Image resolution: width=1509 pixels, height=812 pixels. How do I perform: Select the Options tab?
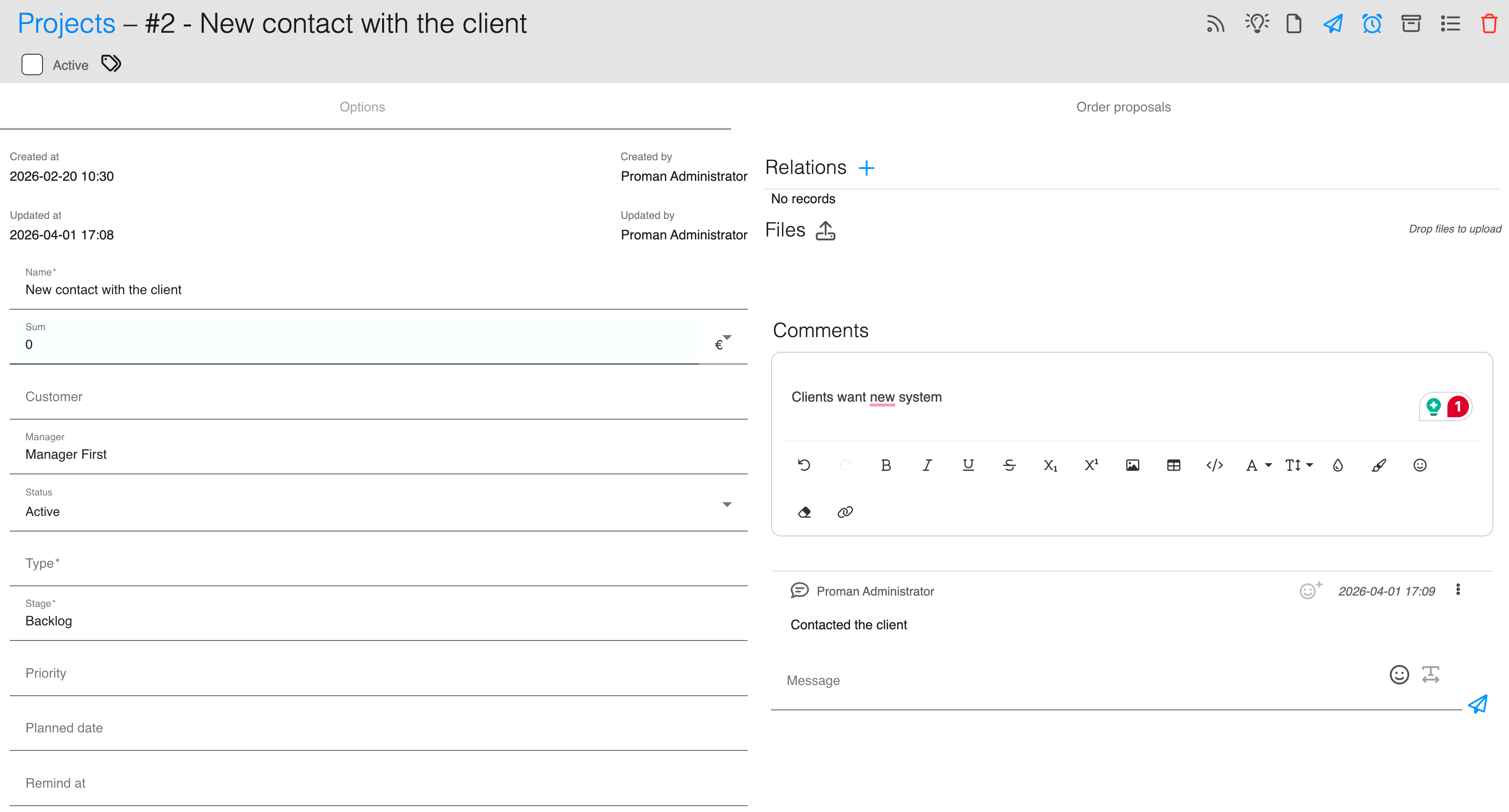(x=362, y=107)
